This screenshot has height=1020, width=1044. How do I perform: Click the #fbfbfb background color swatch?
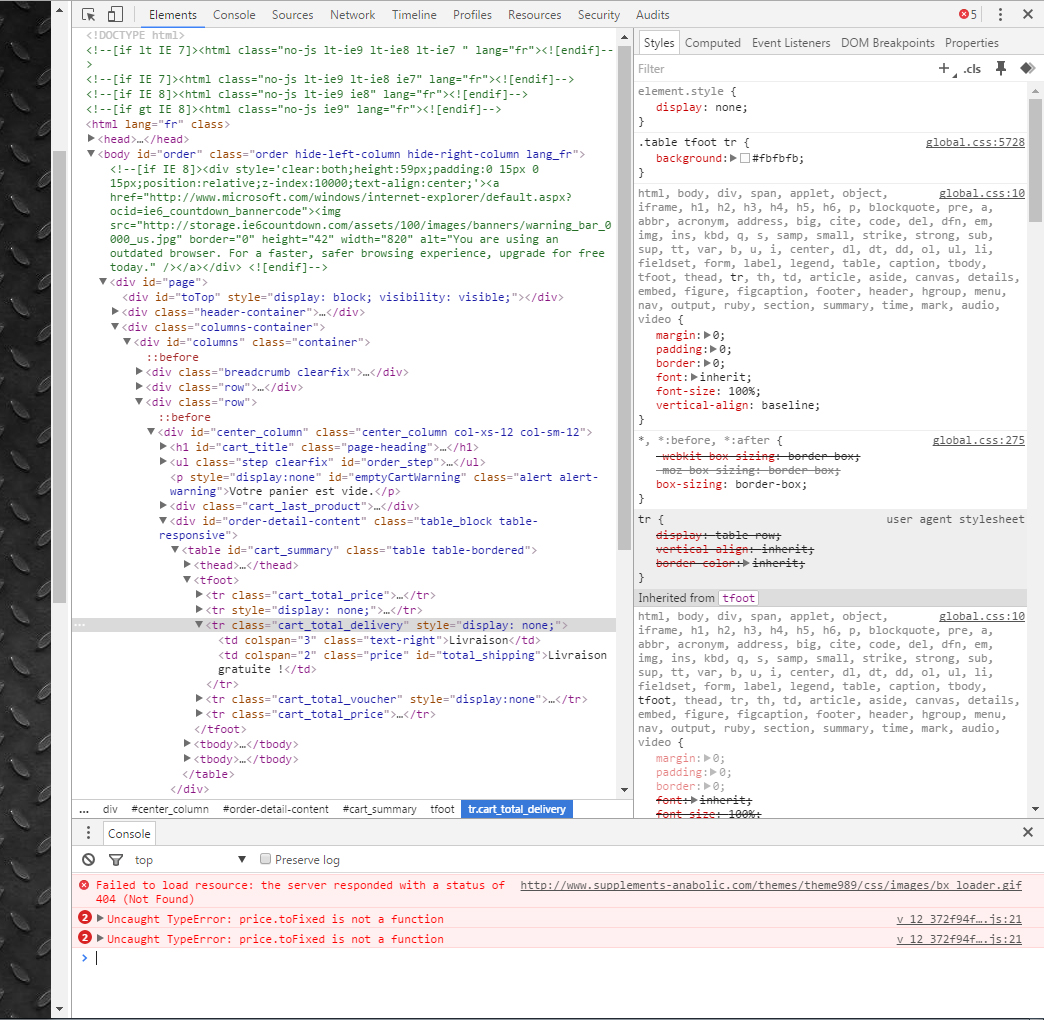[744, 158]
